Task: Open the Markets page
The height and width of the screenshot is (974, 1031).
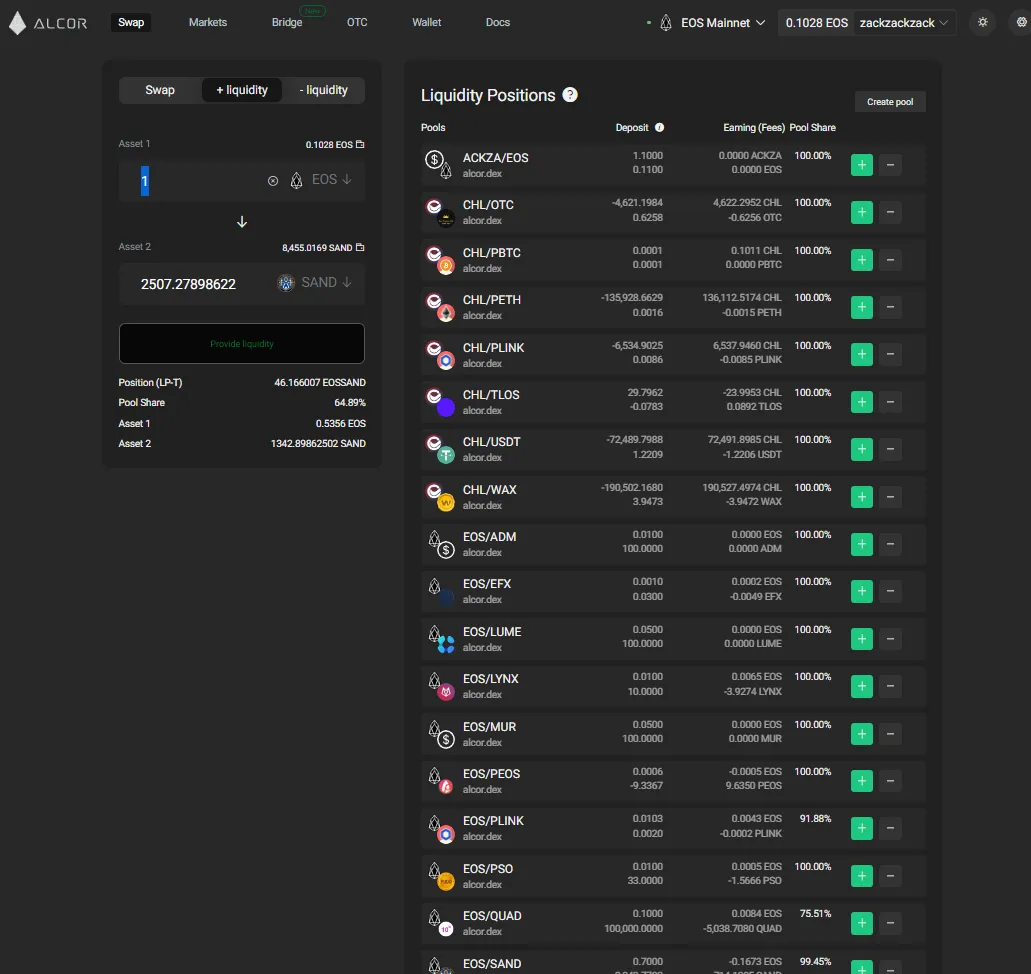Action: point(208,22)
